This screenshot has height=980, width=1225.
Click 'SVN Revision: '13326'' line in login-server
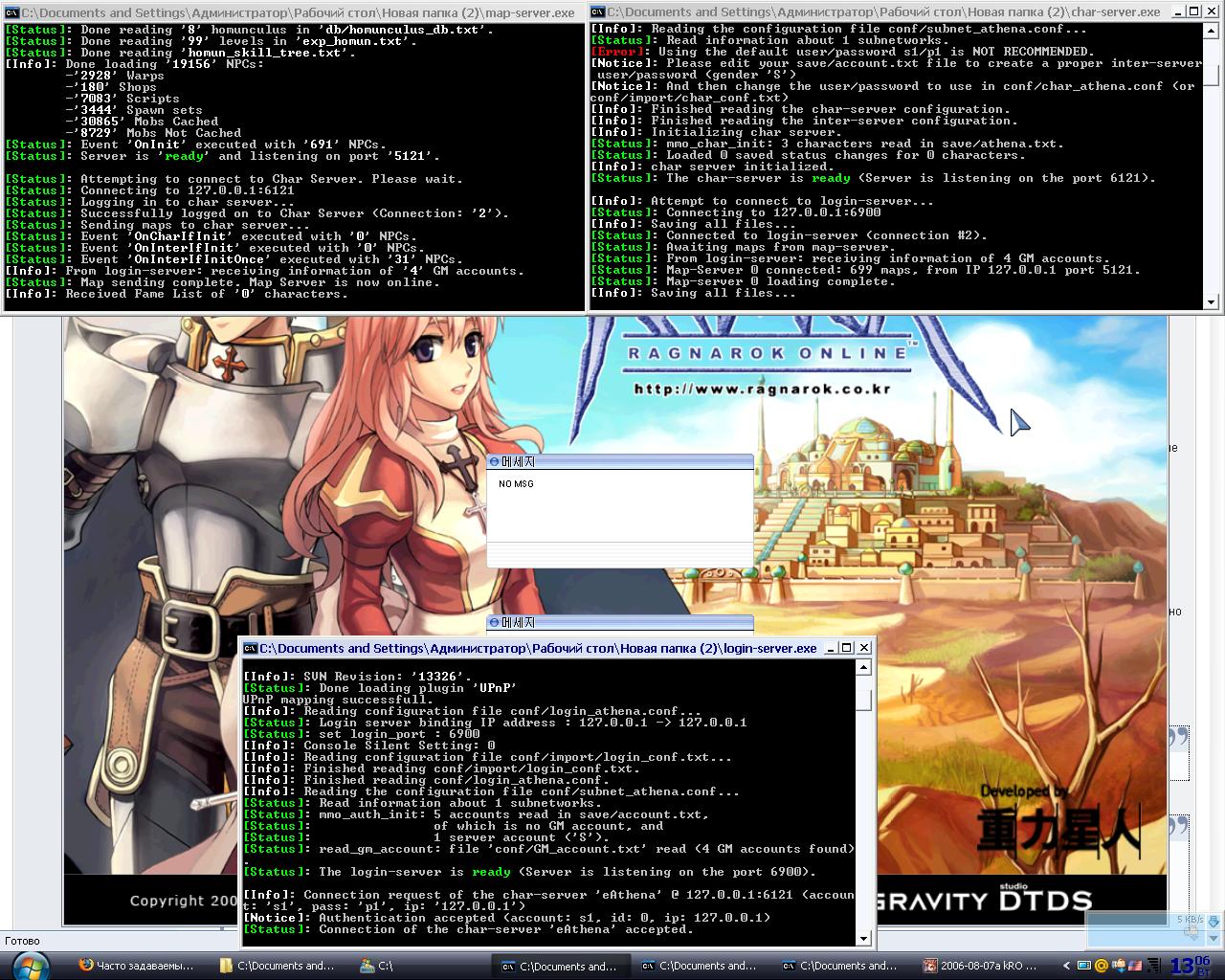pos(360,677)
